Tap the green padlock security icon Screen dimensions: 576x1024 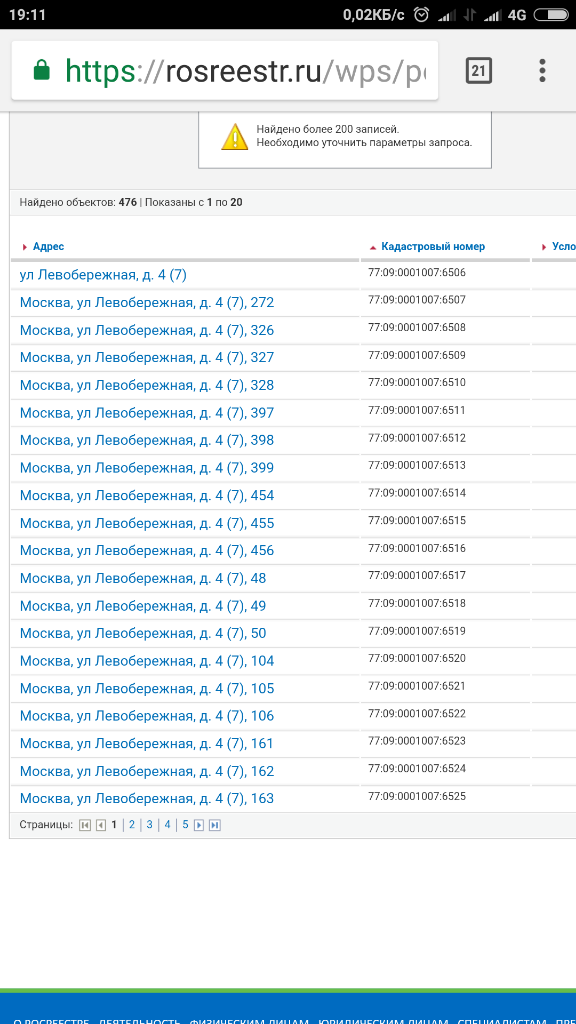pyautogui.click(x=42, y=70)
